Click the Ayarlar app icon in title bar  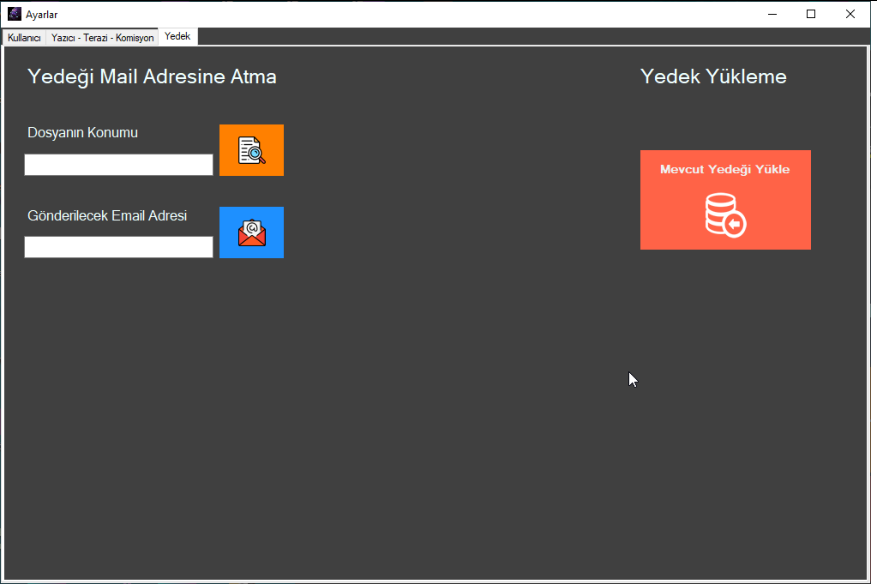pos(14,14)
